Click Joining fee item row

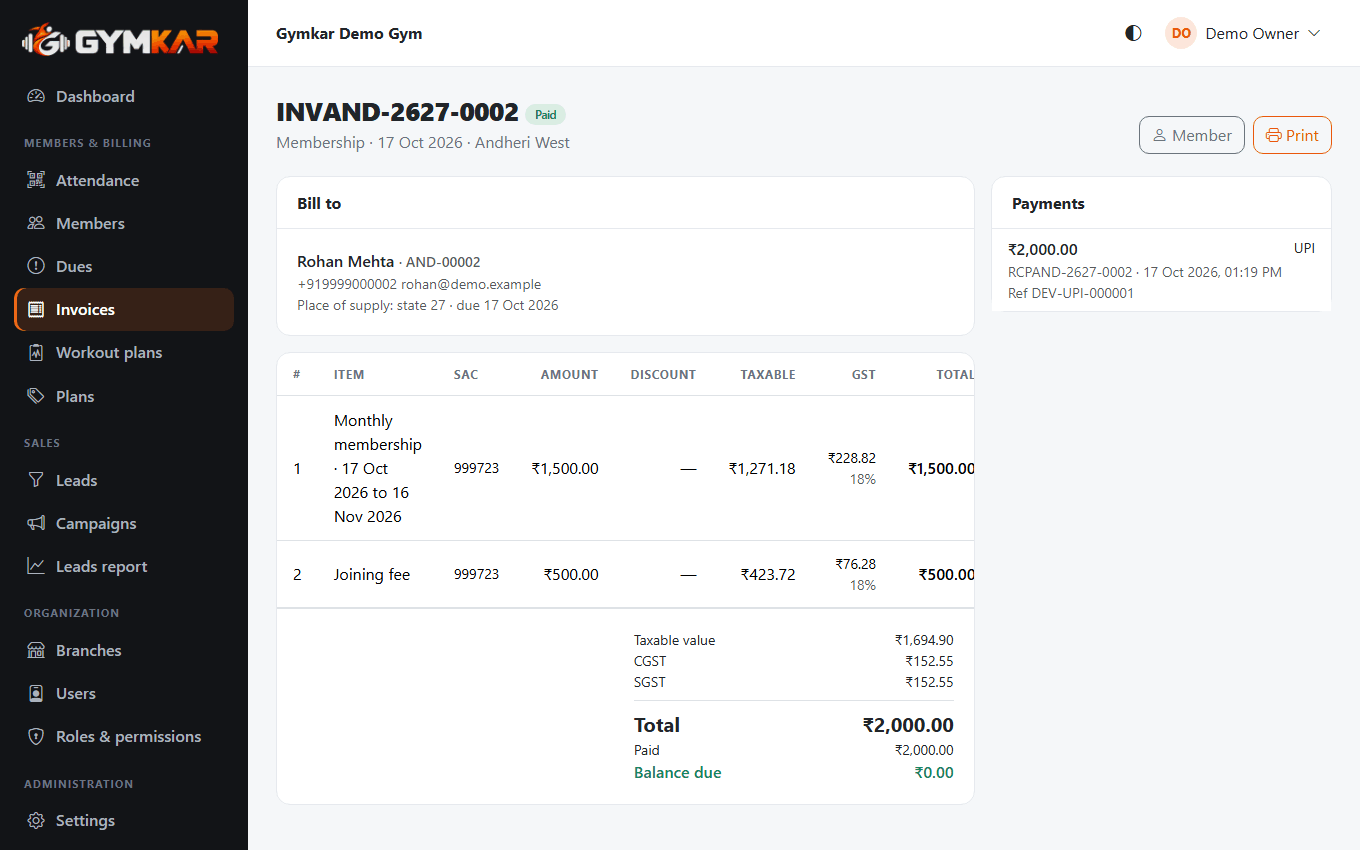[x=625, y=575]
